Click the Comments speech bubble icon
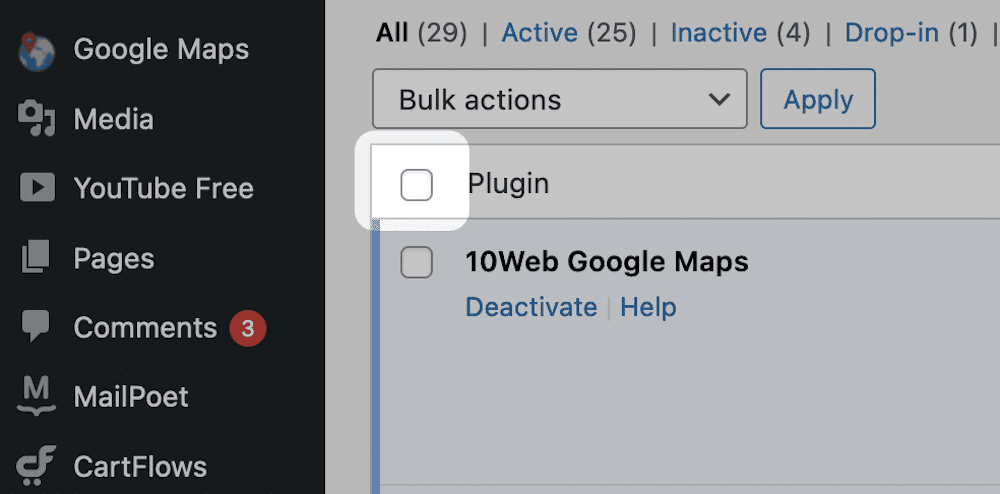This screenshot has width=1000, height=494. [37, 327]
